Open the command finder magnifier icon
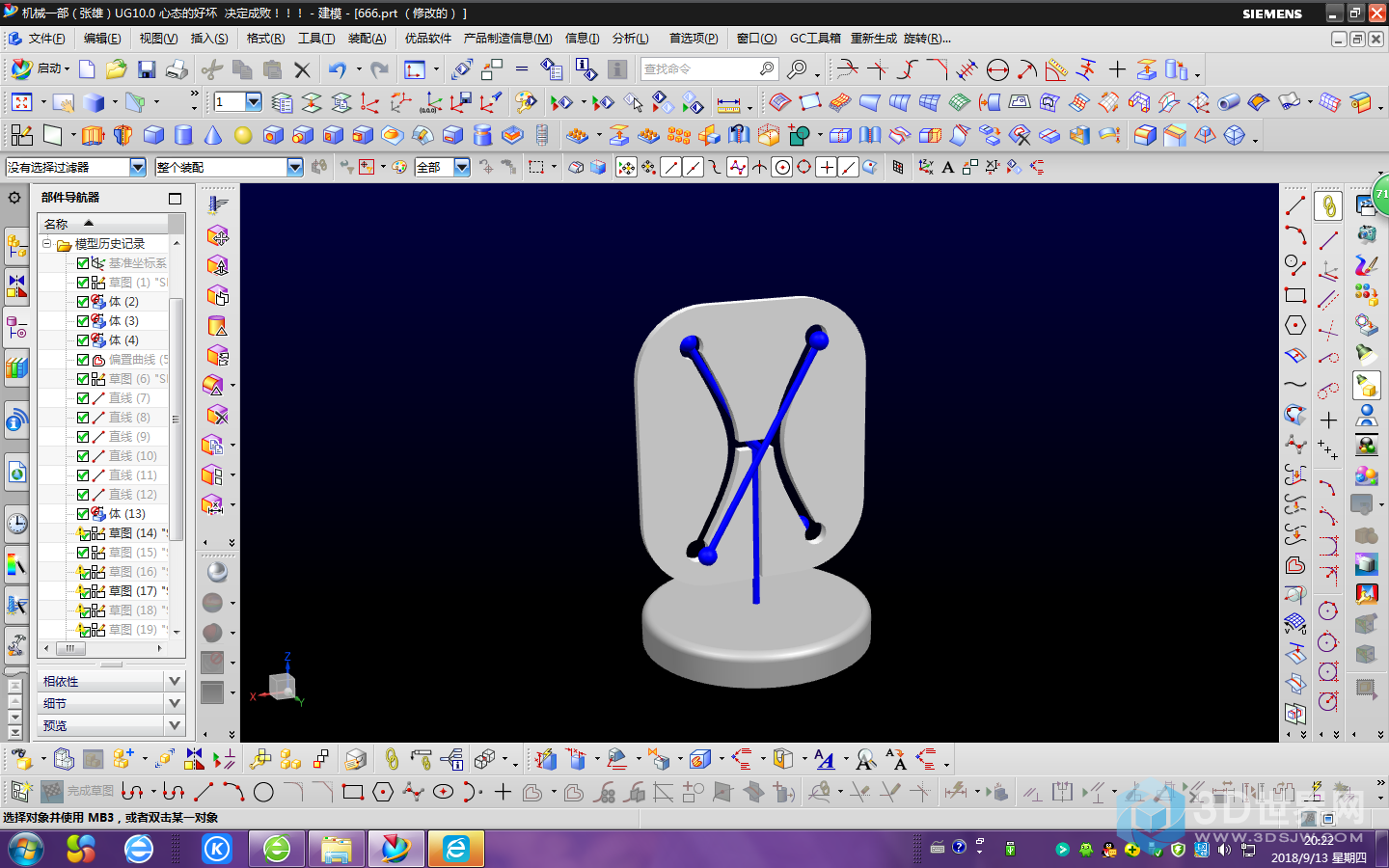Image resolution: width=1389 pixels, height=868 pixels. (x=797, y=69)
